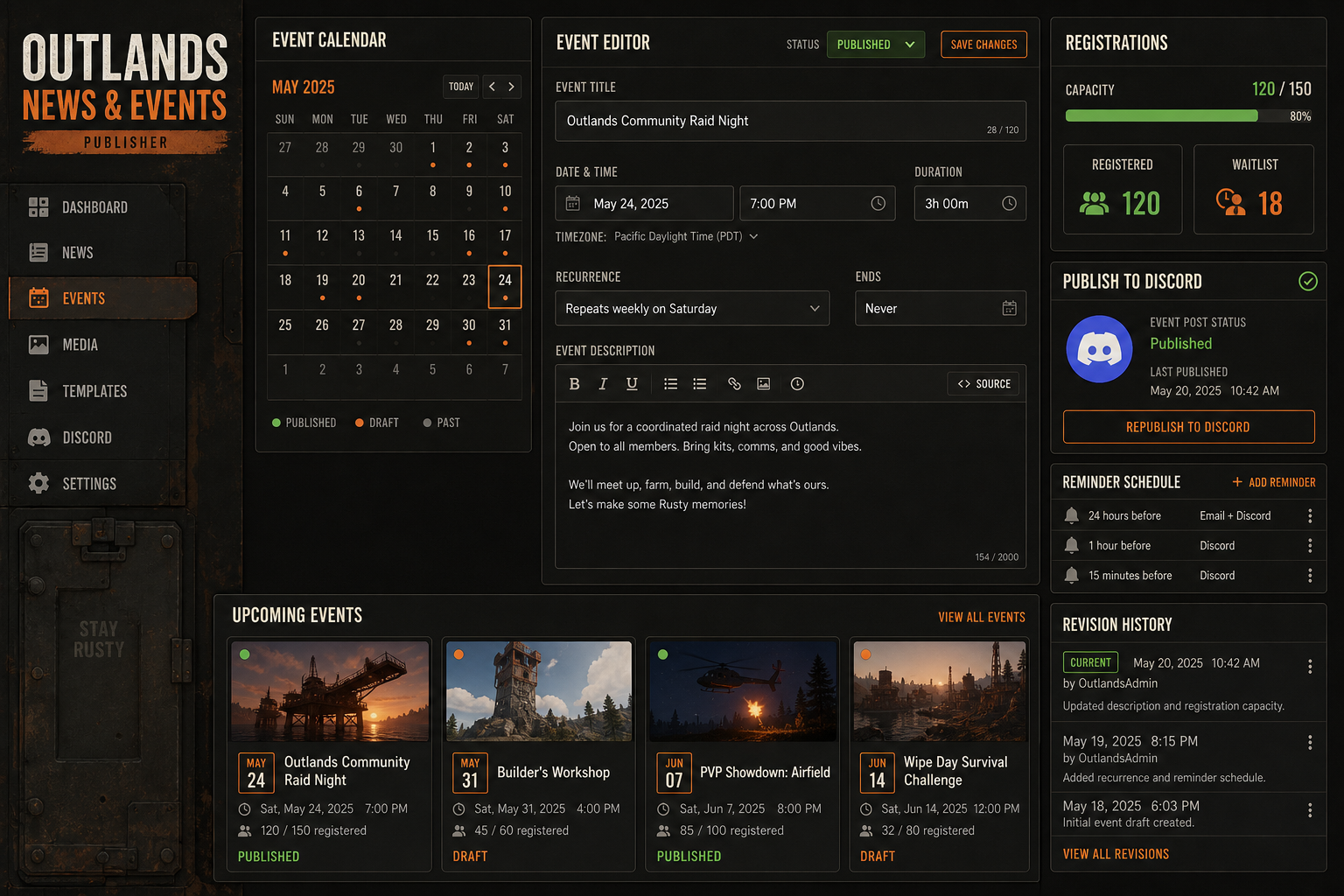
Task: Apply bold formatting in description toolbar
Action: (575, 384)
